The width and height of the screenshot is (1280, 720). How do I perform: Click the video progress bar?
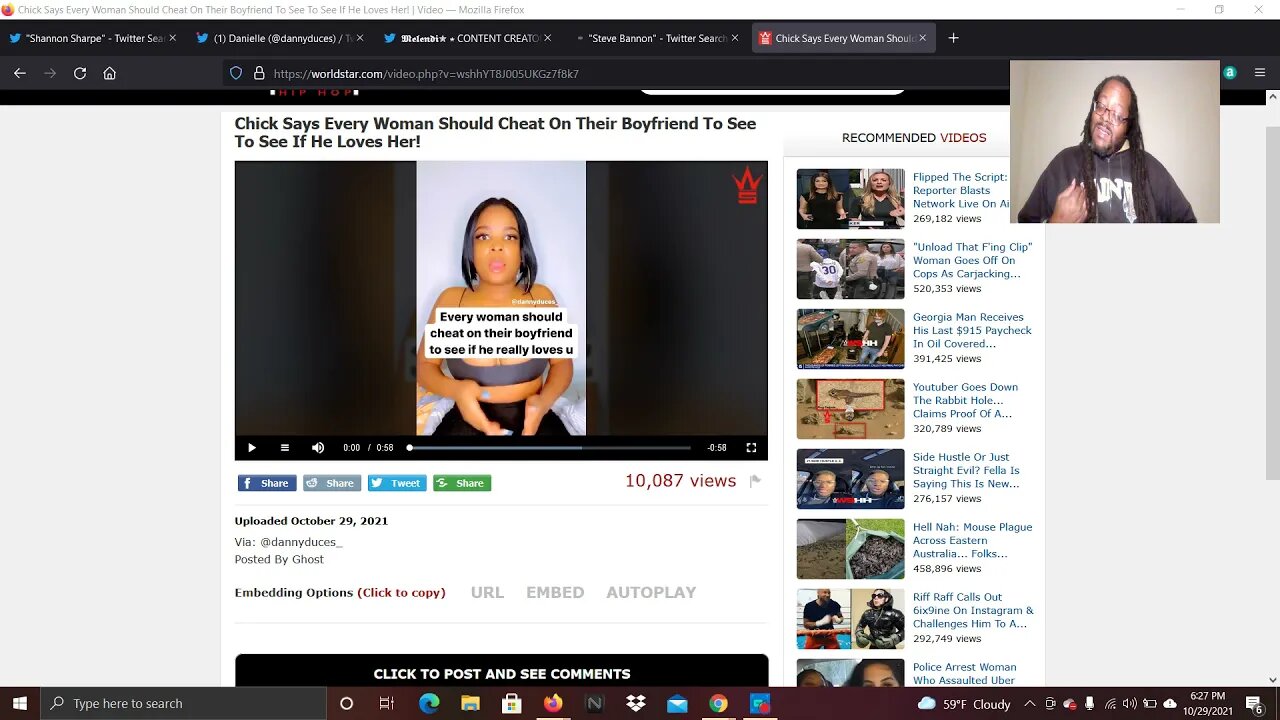[x=550, y=448]
